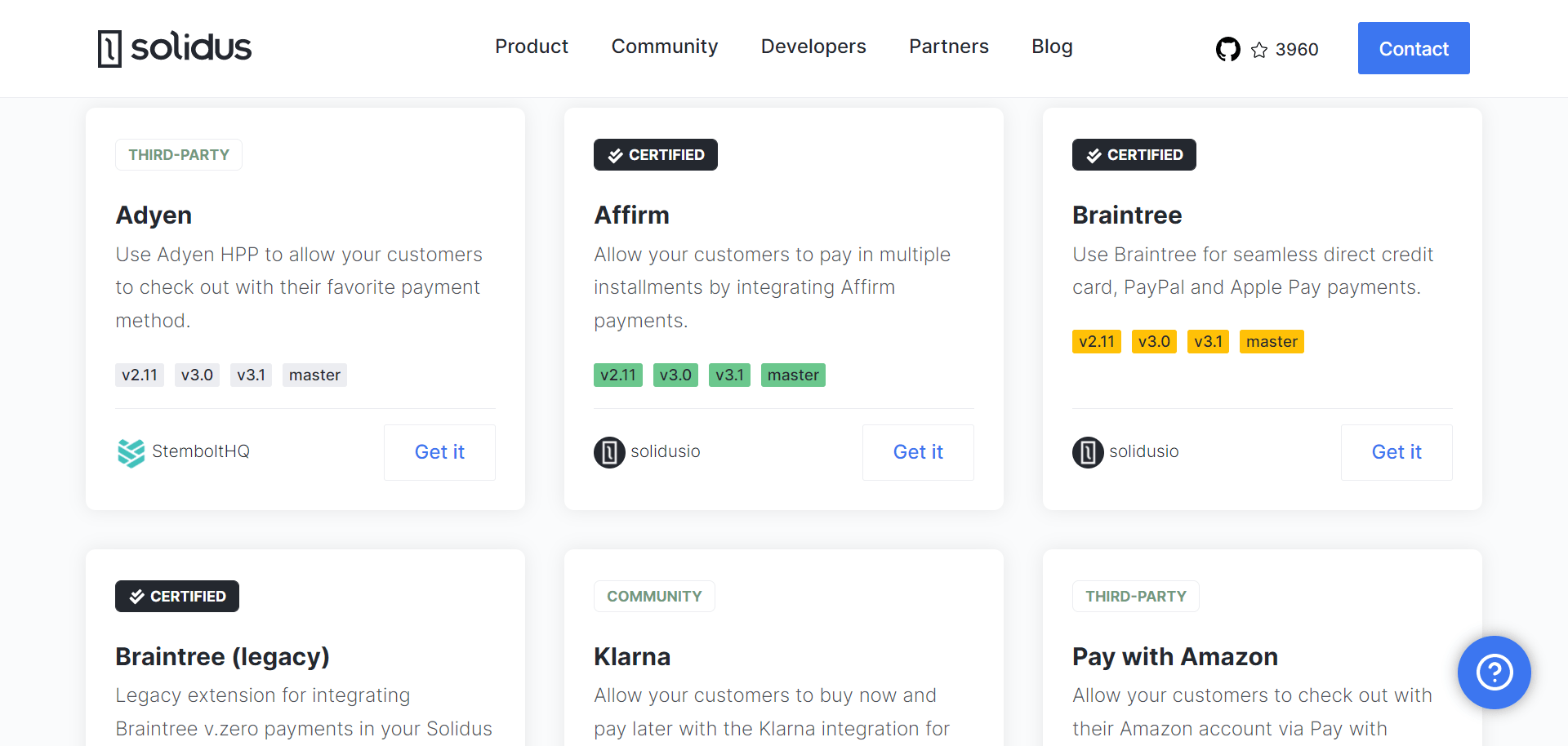This screenshot has height=746, width=1568.
Task: Select the v2.11 tag under Adyen
Action: [139, 375]
